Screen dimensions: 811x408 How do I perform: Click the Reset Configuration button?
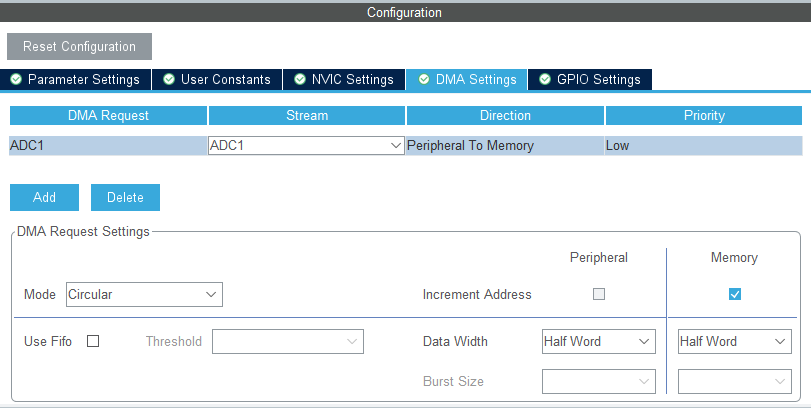pos(79,47)
